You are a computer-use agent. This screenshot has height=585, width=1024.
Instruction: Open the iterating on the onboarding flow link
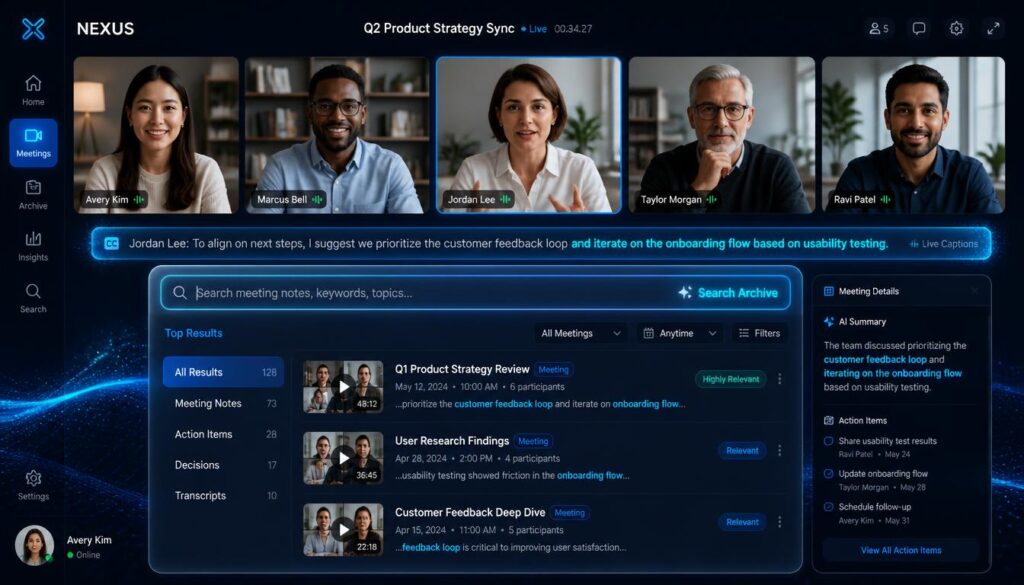892,373
